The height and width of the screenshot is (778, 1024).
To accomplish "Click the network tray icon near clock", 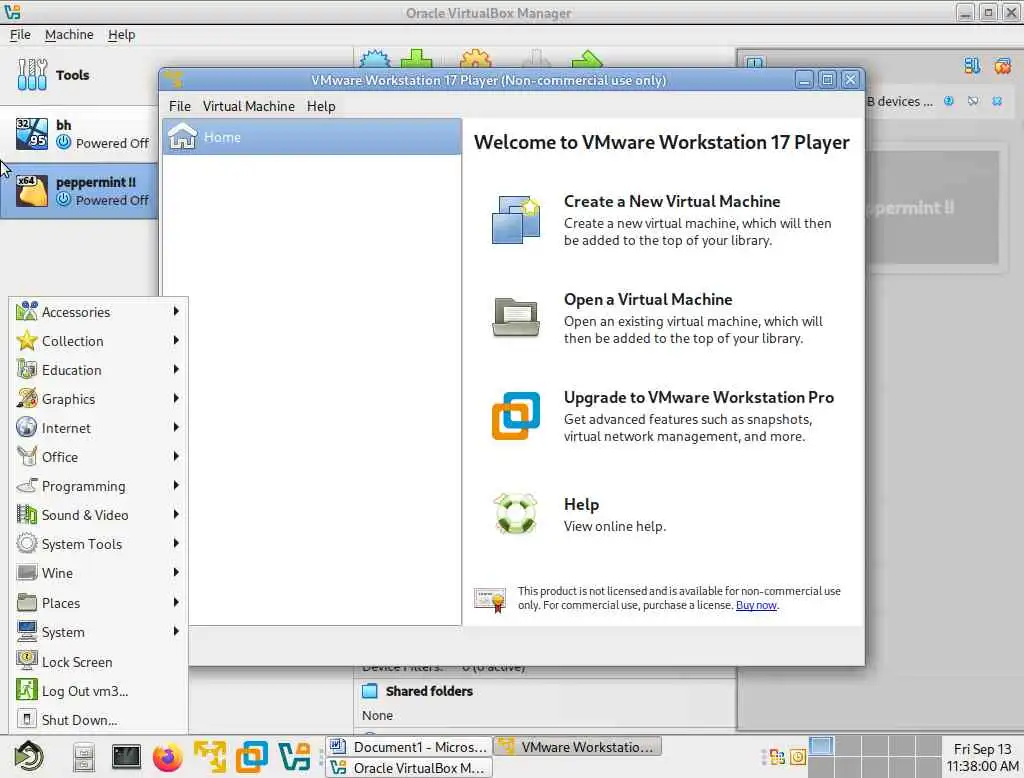I will tap(777, 757).
